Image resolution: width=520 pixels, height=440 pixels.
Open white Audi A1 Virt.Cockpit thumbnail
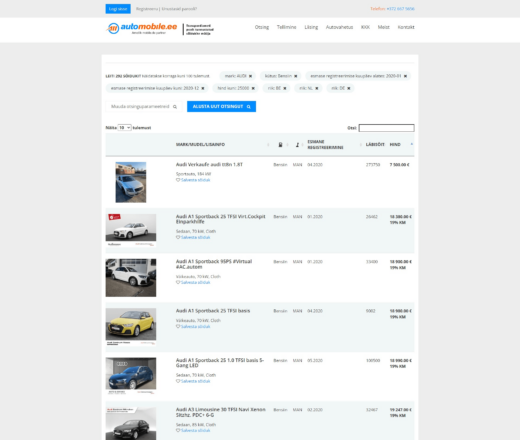click(131, 230)
